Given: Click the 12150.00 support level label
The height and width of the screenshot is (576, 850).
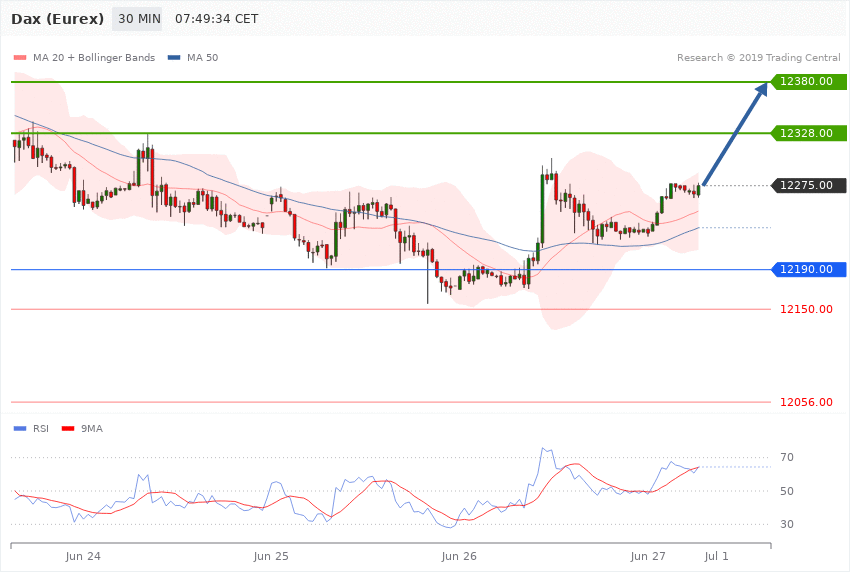Looking at the screenshot, I should [806, 309].
